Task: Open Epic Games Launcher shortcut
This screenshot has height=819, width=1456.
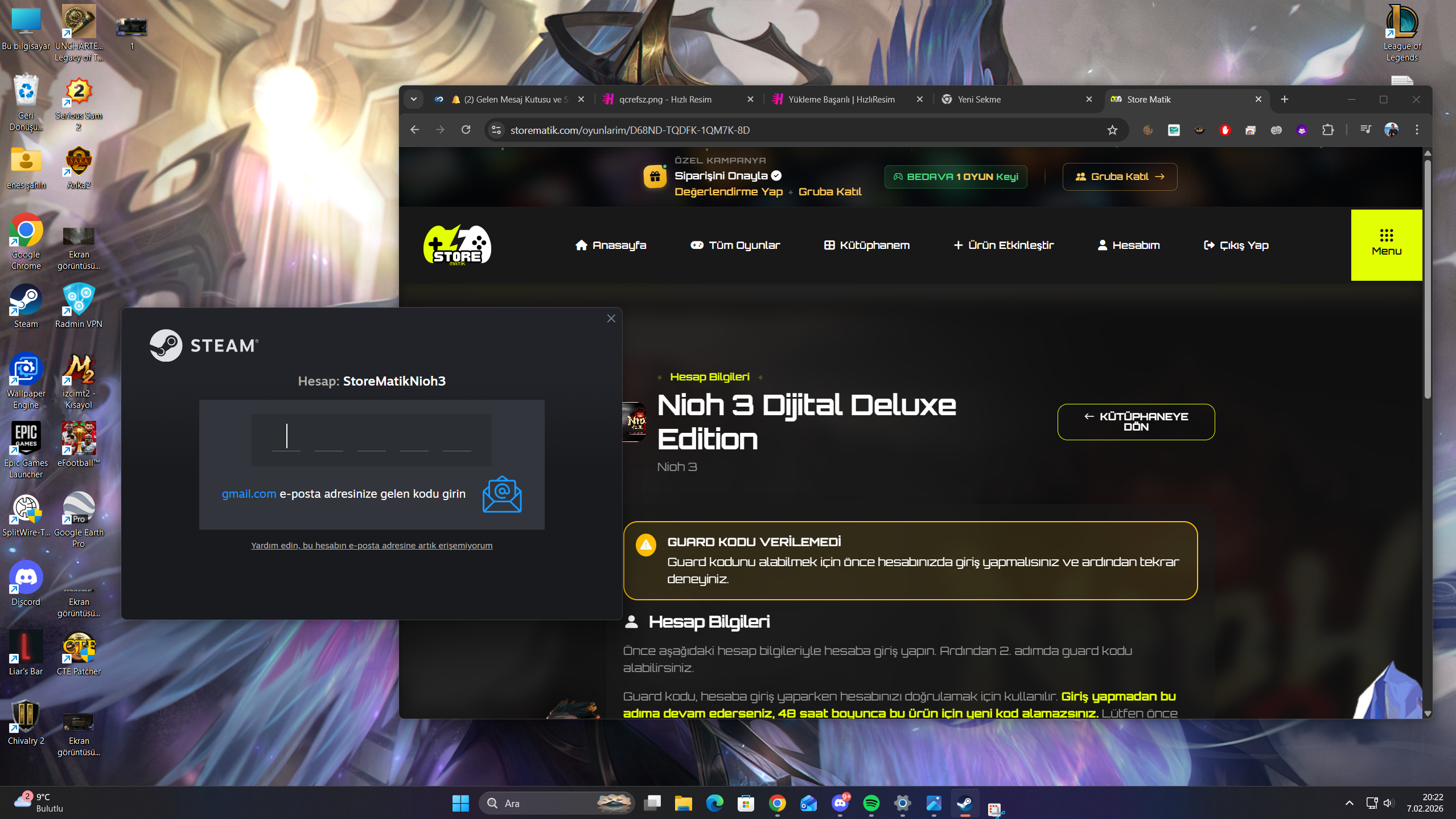Action: [x=26, y=451]
